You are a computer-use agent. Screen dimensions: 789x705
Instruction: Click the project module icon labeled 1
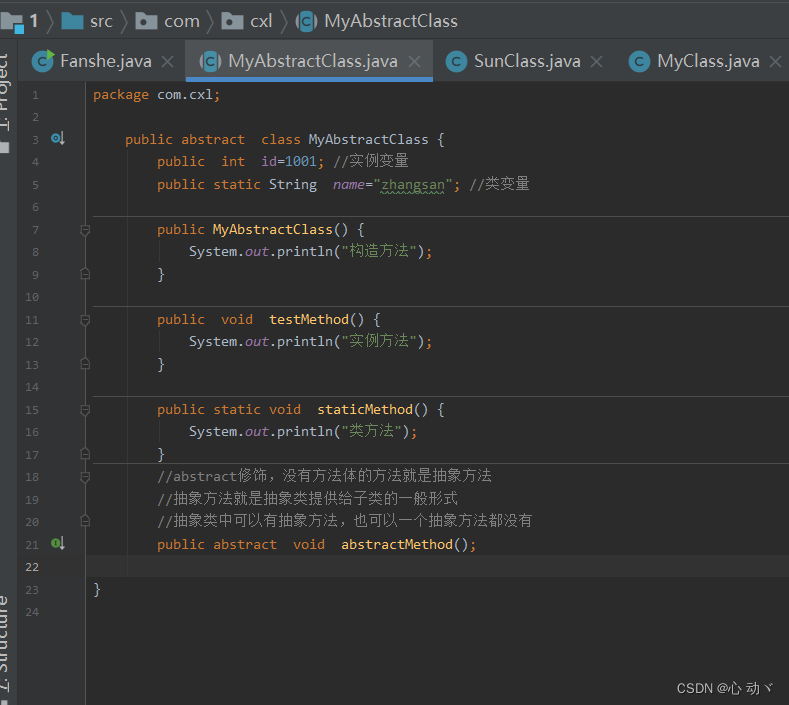[12, 22]
